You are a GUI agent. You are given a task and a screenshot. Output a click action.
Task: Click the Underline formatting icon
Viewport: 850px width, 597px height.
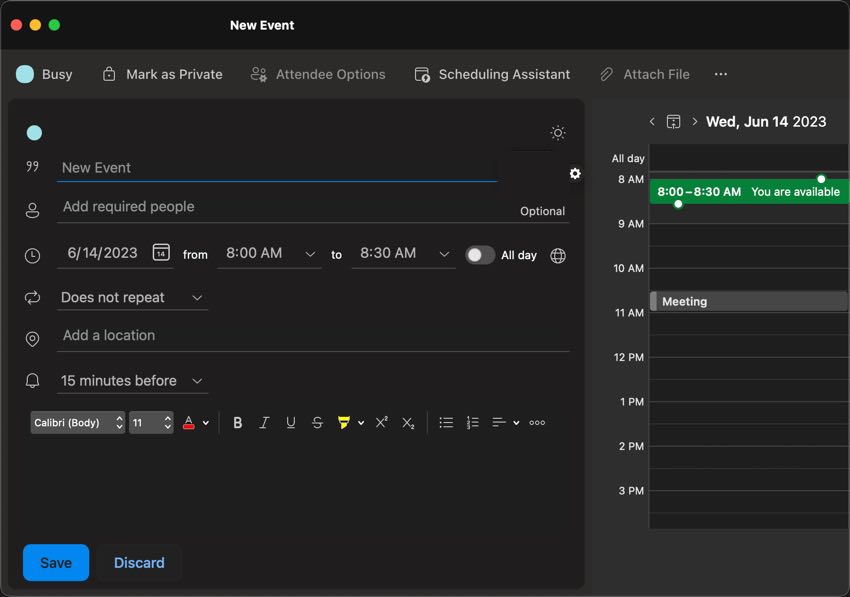click(291, 423)
